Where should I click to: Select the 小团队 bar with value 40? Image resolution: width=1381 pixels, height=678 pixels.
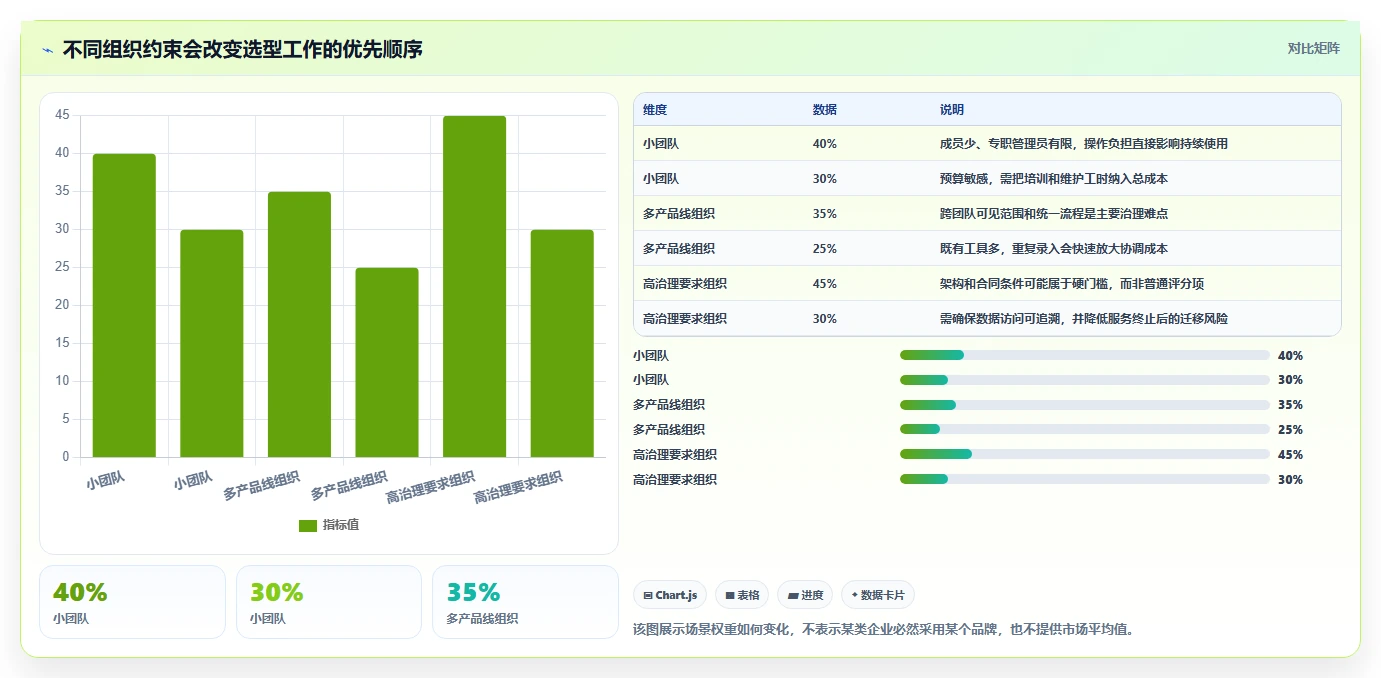point(124,305)
